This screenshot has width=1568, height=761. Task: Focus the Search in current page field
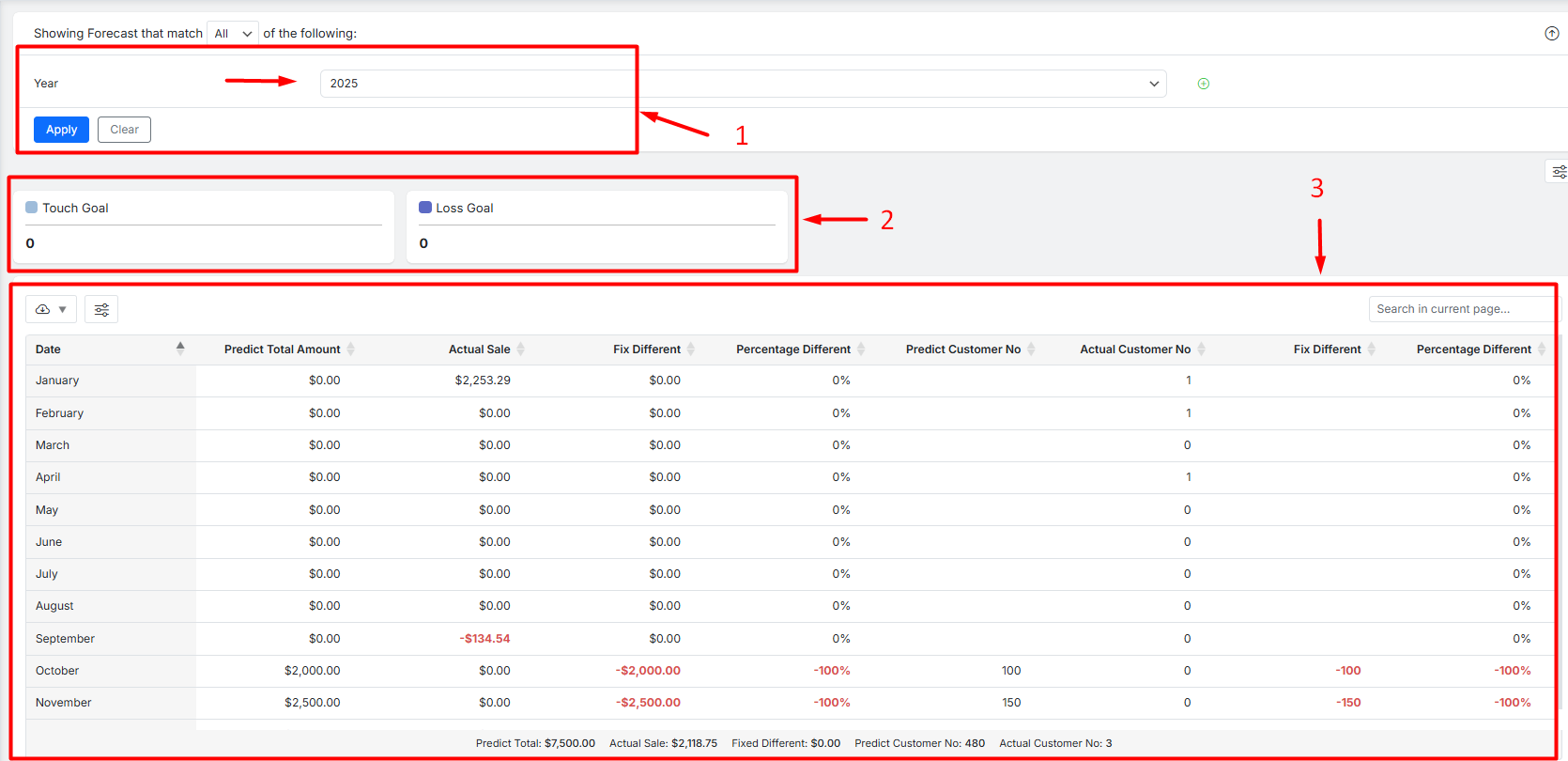1460,309
